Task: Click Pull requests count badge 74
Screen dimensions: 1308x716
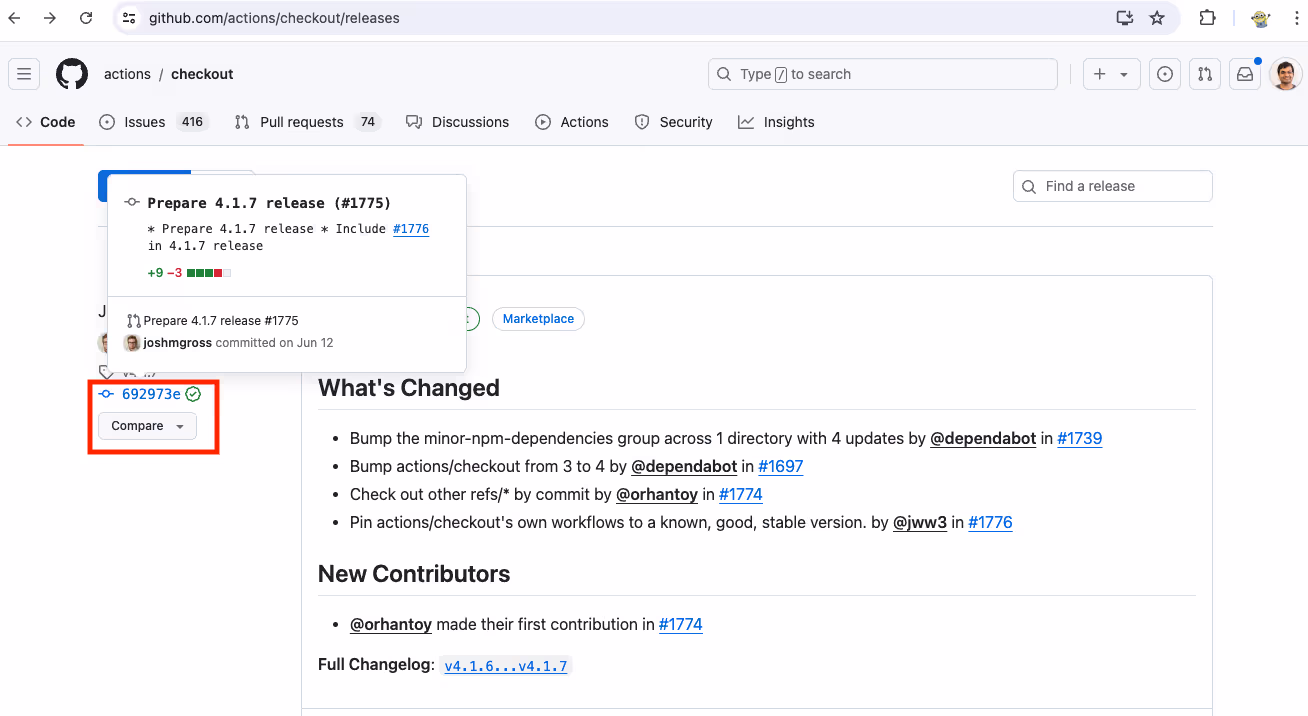Action: click(x=368, y=122)
